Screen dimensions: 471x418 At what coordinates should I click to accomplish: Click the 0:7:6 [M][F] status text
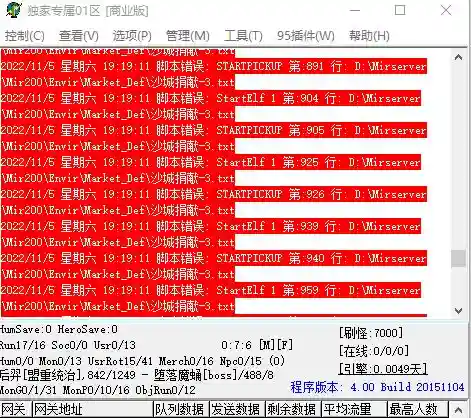click(257, 345)
